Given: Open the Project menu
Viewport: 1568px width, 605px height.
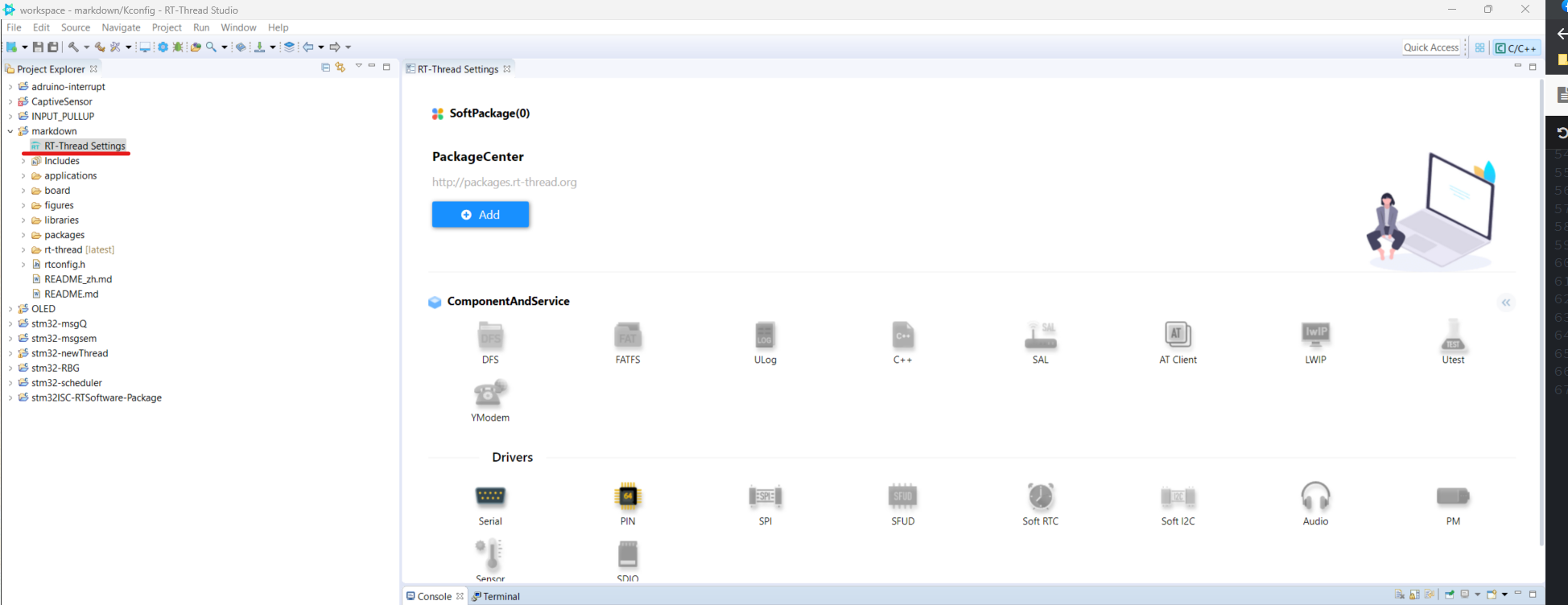Looking at the screenshot, I should click(x=167, y=27).
